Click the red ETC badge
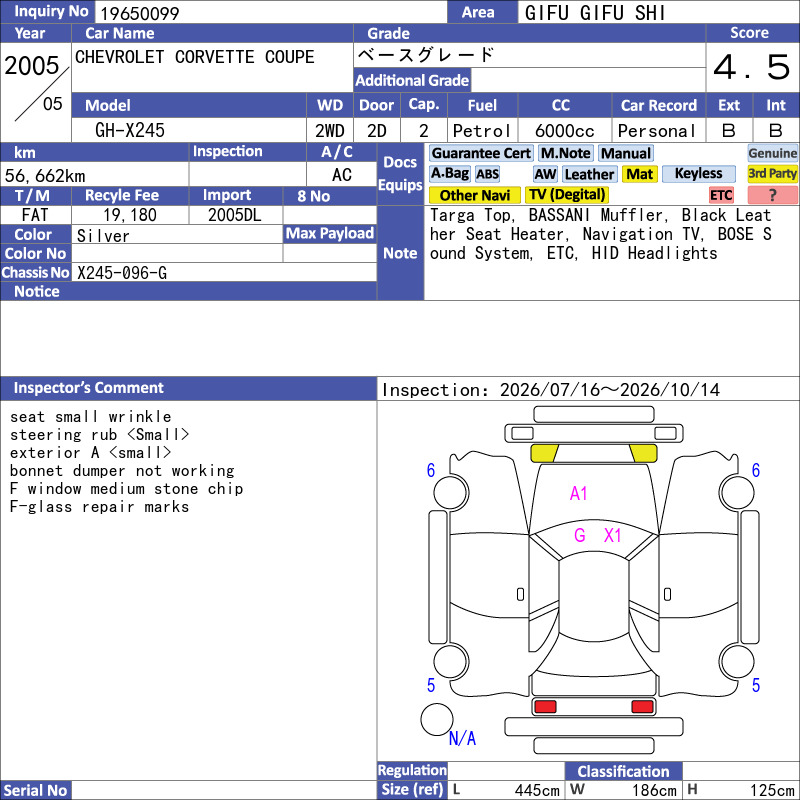 [x=721, y=195]
